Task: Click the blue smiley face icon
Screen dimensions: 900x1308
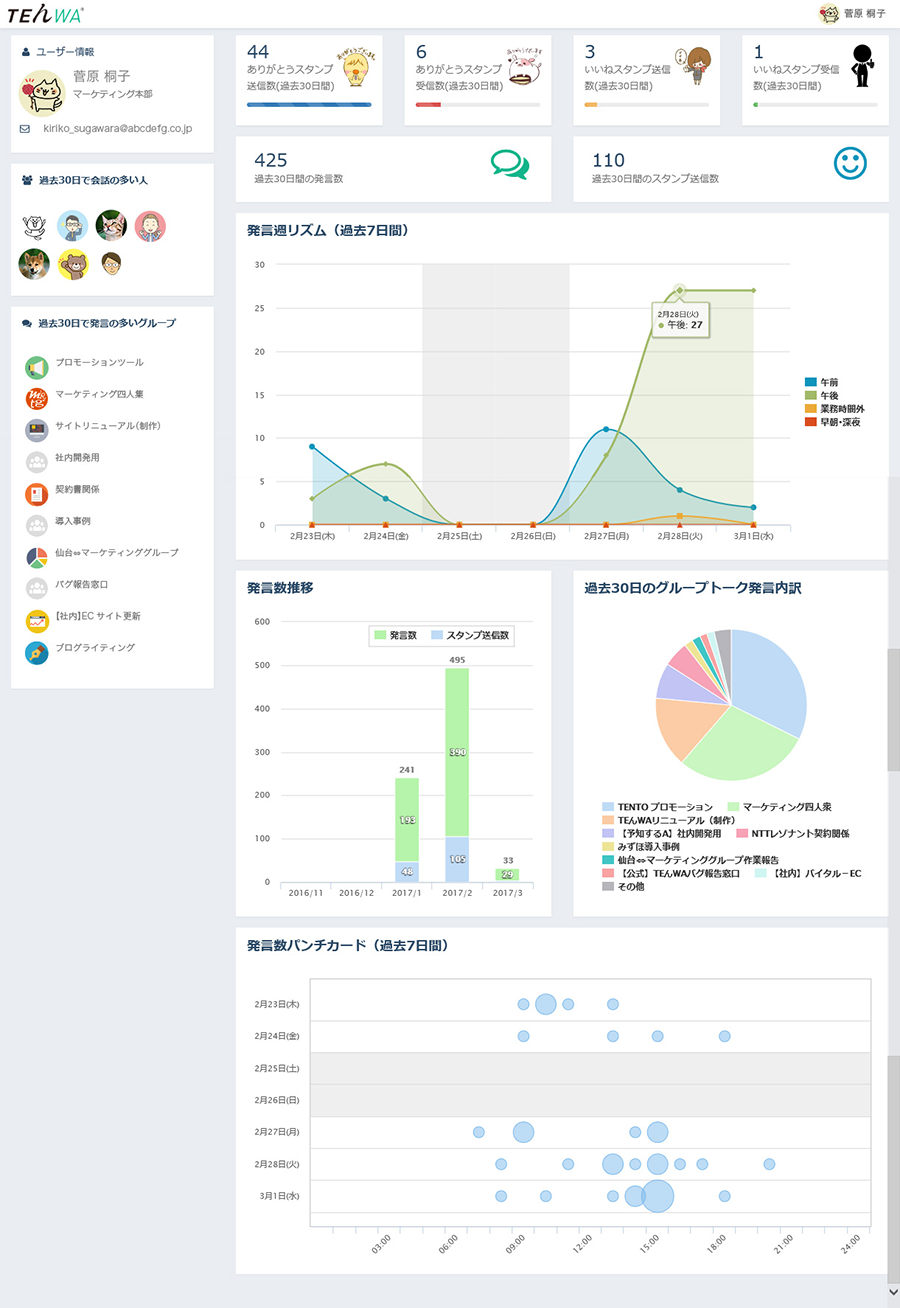Action: pos(850,164)
